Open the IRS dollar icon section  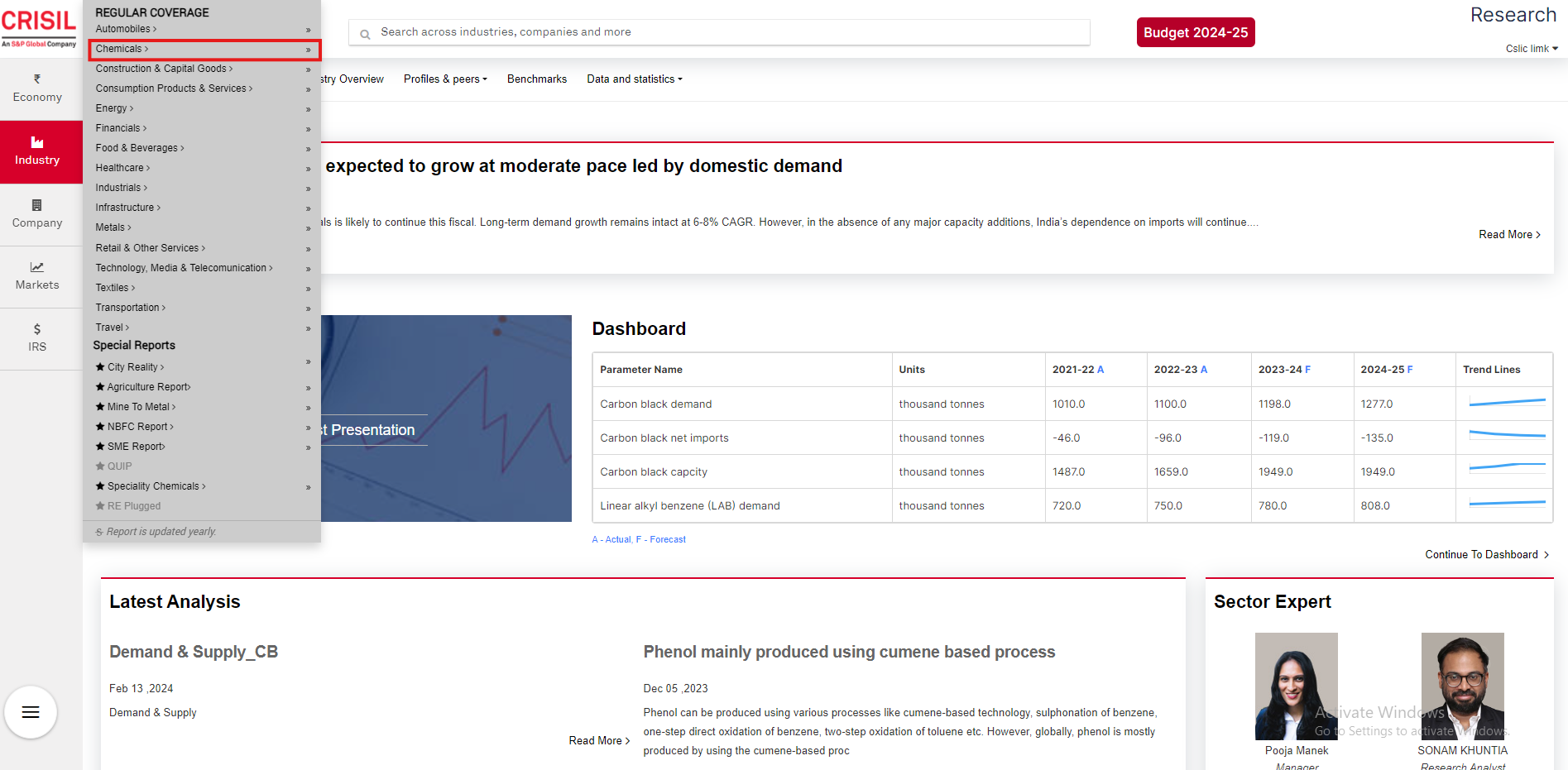[37, 338]
